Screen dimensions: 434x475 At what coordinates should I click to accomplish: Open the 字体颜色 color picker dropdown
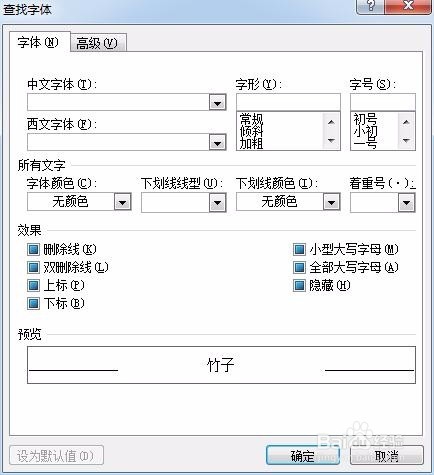click(x=122, y=202)
